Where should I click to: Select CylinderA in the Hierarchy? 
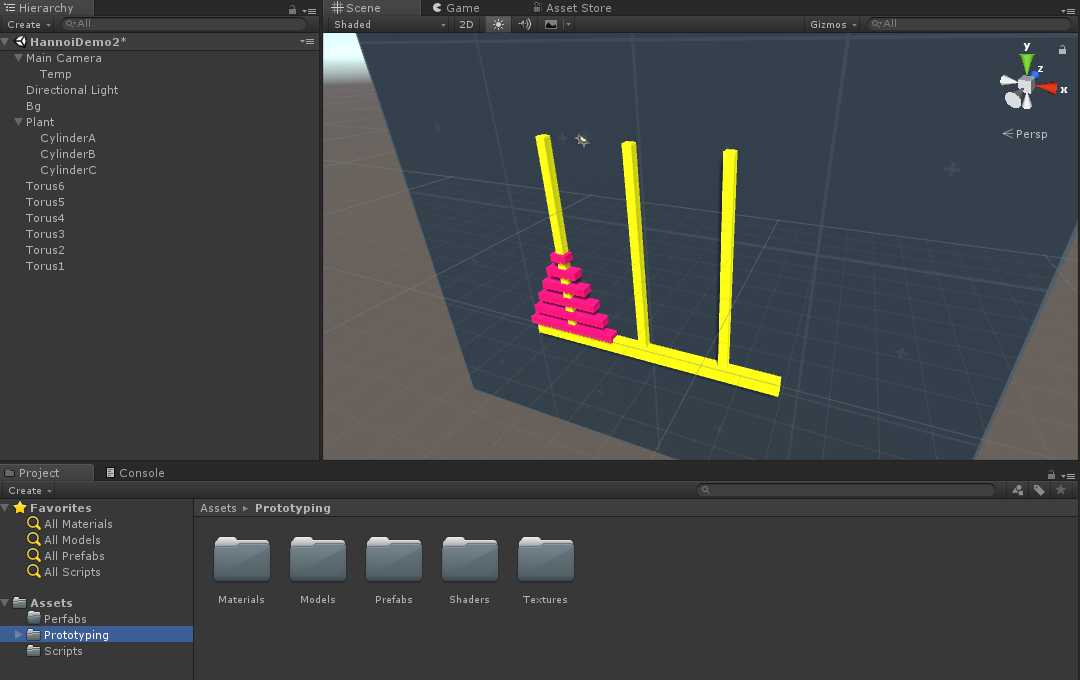coord(68,138)
